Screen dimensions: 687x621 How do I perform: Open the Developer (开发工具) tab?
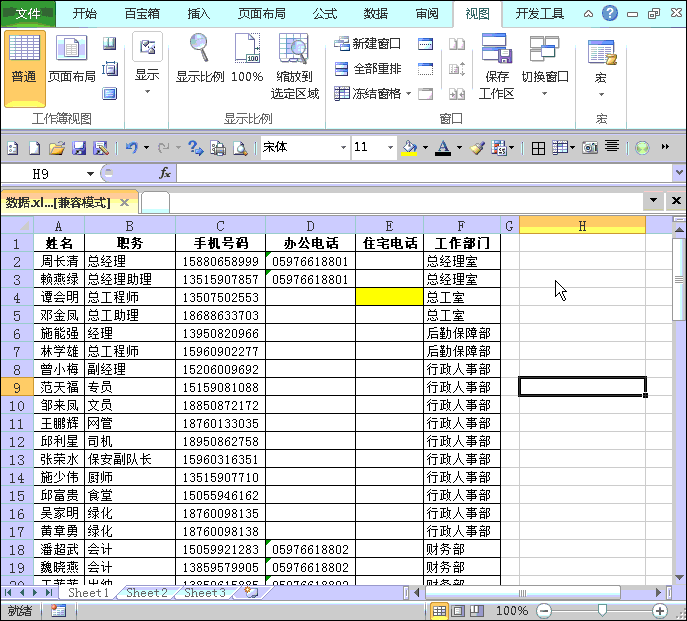pyautogui.click(x=539, y=14)
